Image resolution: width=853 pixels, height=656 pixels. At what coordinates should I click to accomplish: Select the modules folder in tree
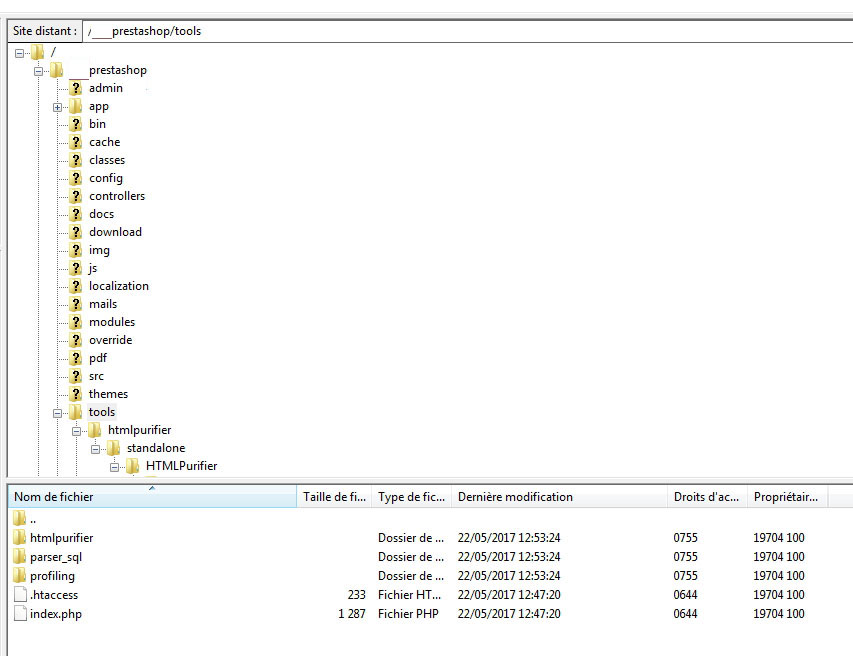(x=112, y=321)
